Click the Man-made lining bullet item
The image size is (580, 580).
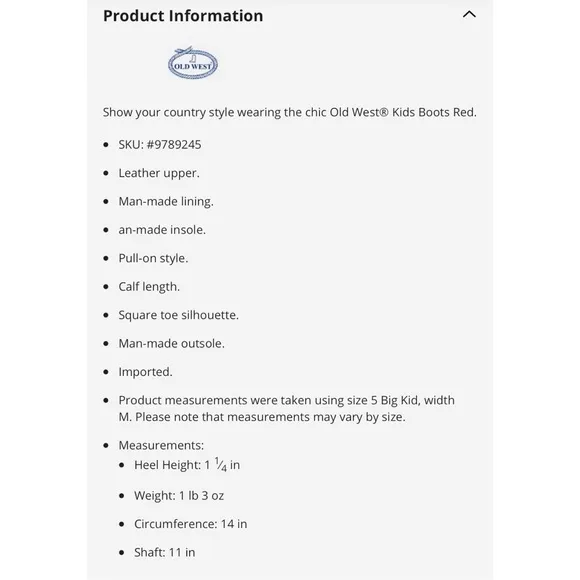(166, 202)
